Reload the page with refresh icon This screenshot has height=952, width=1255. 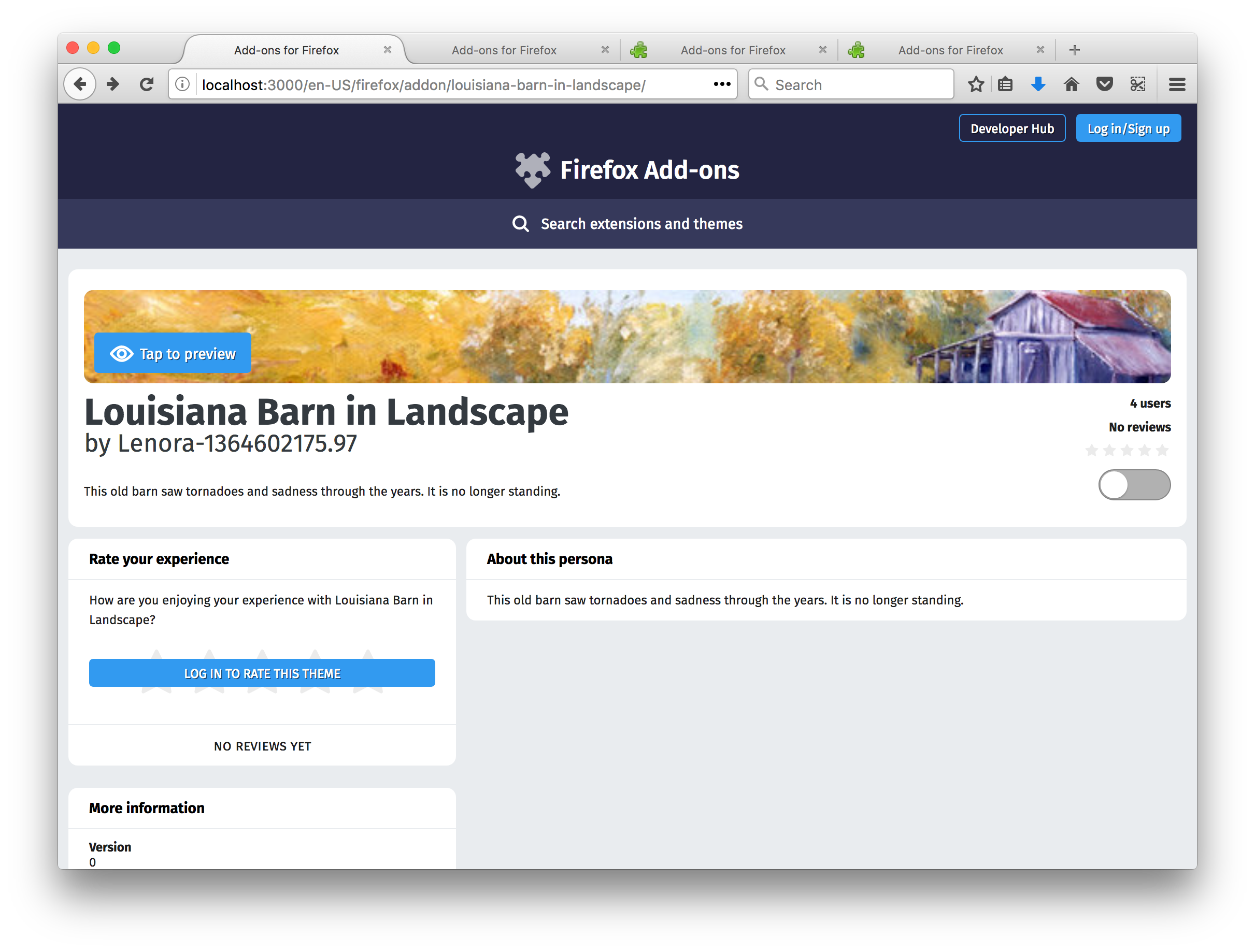tap(146, 84)
